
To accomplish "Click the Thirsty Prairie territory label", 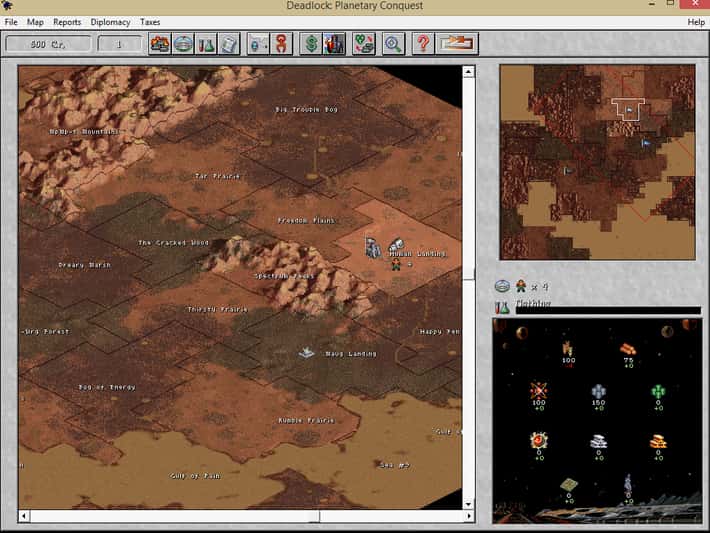I will 218,309.
